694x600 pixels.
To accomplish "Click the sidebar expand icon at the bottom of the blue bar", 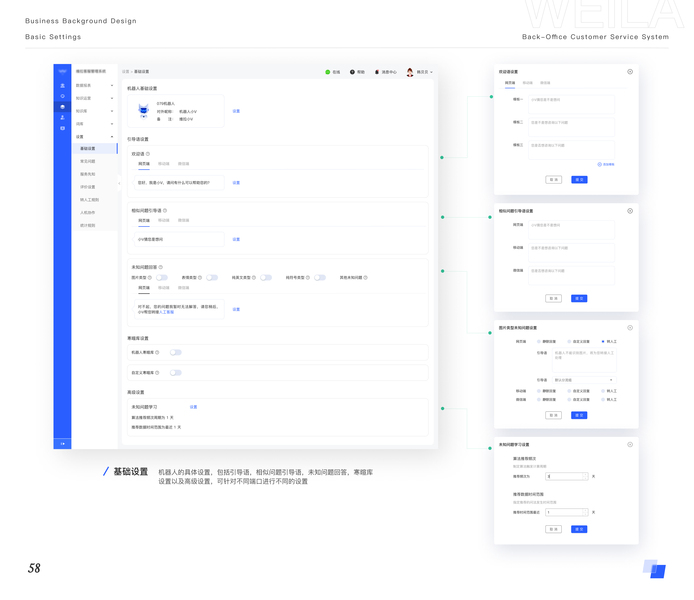I will click(x=62, y=443).
